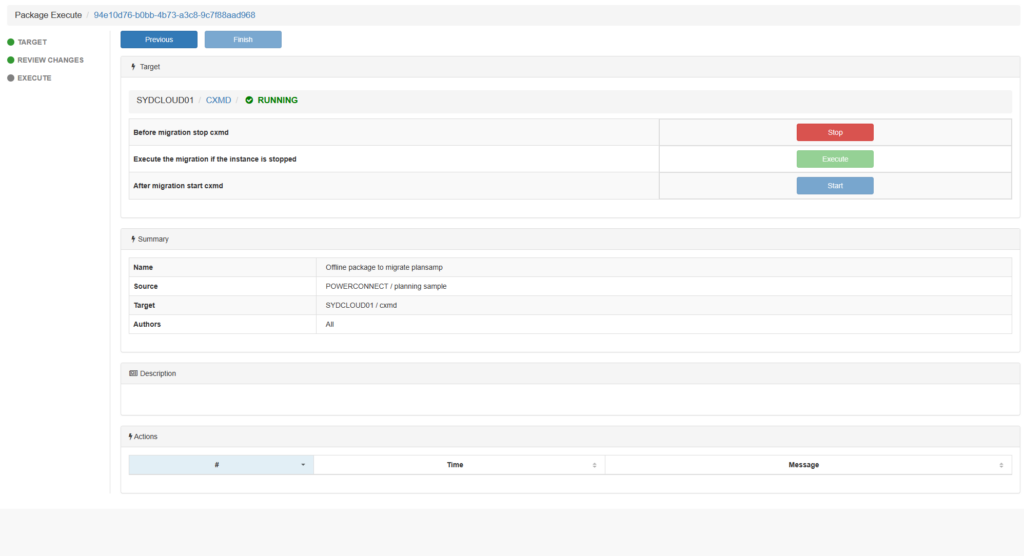Click the Target panel bolt icon
This screenshot has width=1024, height=556.
point(133,67)
